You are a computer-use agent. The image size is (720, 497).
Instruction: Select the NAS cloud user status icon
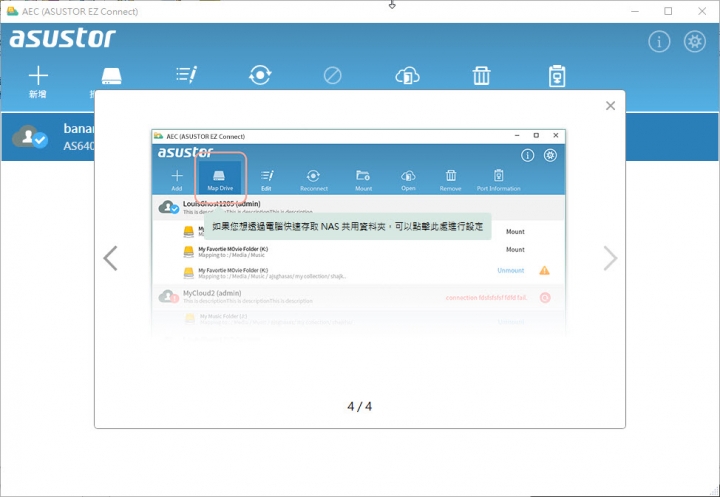pyautogui.click(x=30, y=137)
